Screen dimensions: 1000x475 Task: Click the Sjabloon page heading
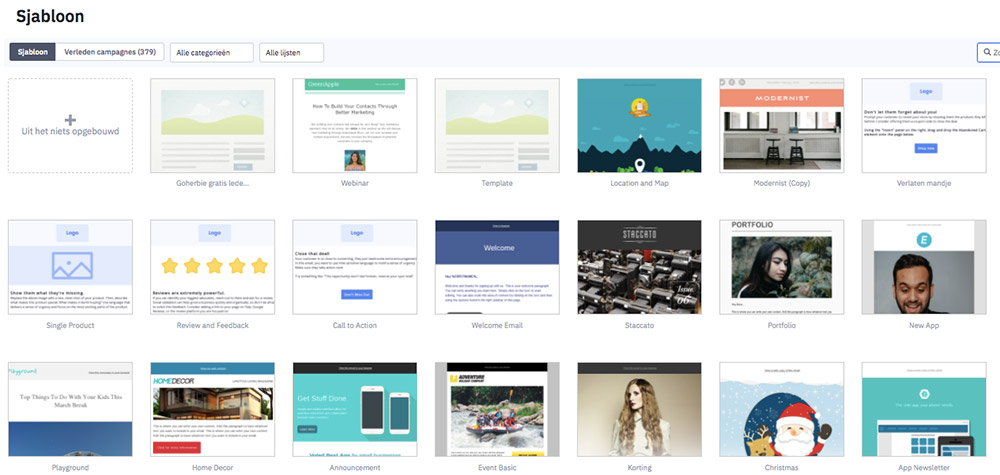pyautogui.click(x=50, y=17)
